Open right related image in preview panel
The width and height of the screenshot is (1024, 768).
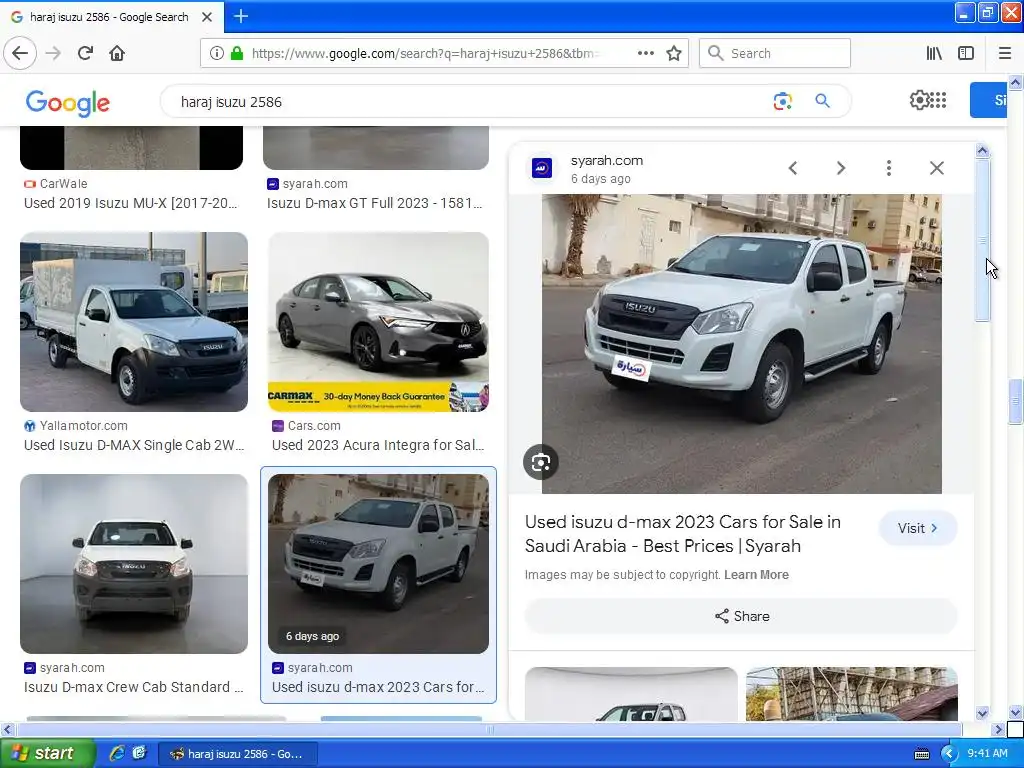pyautogui.click(x=852, y=694)
